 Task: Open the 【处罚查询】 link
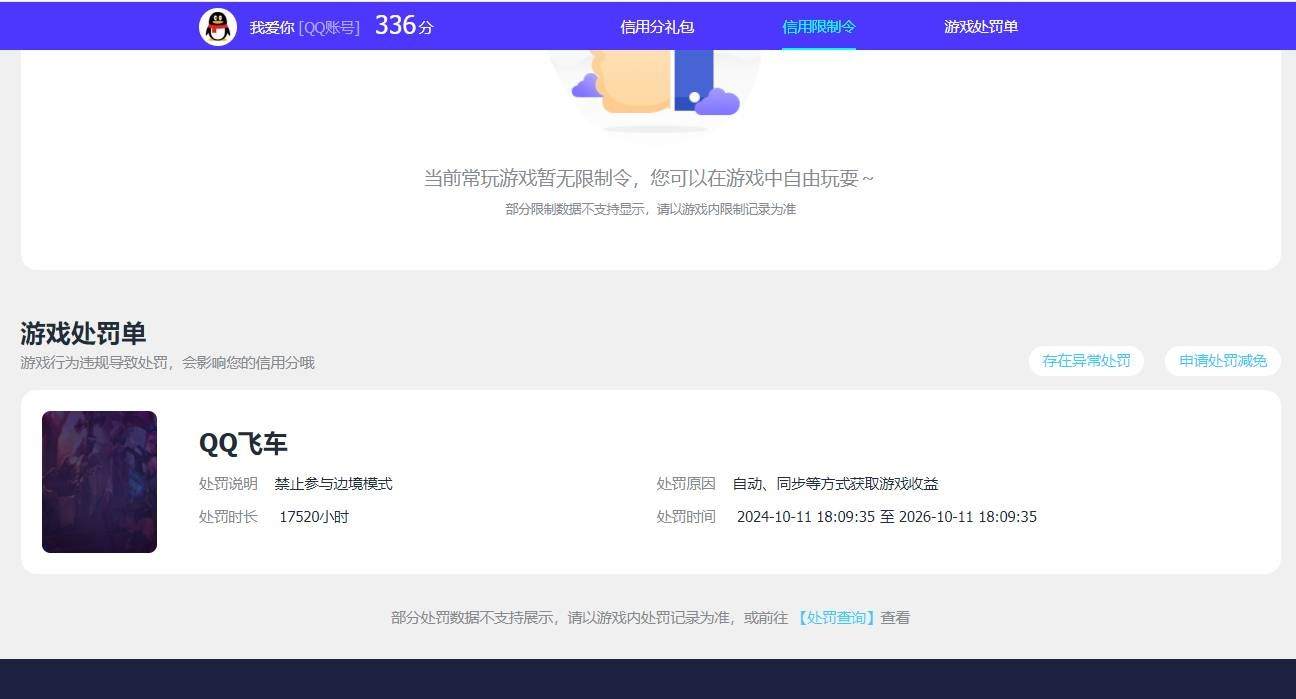pos(836,618)
